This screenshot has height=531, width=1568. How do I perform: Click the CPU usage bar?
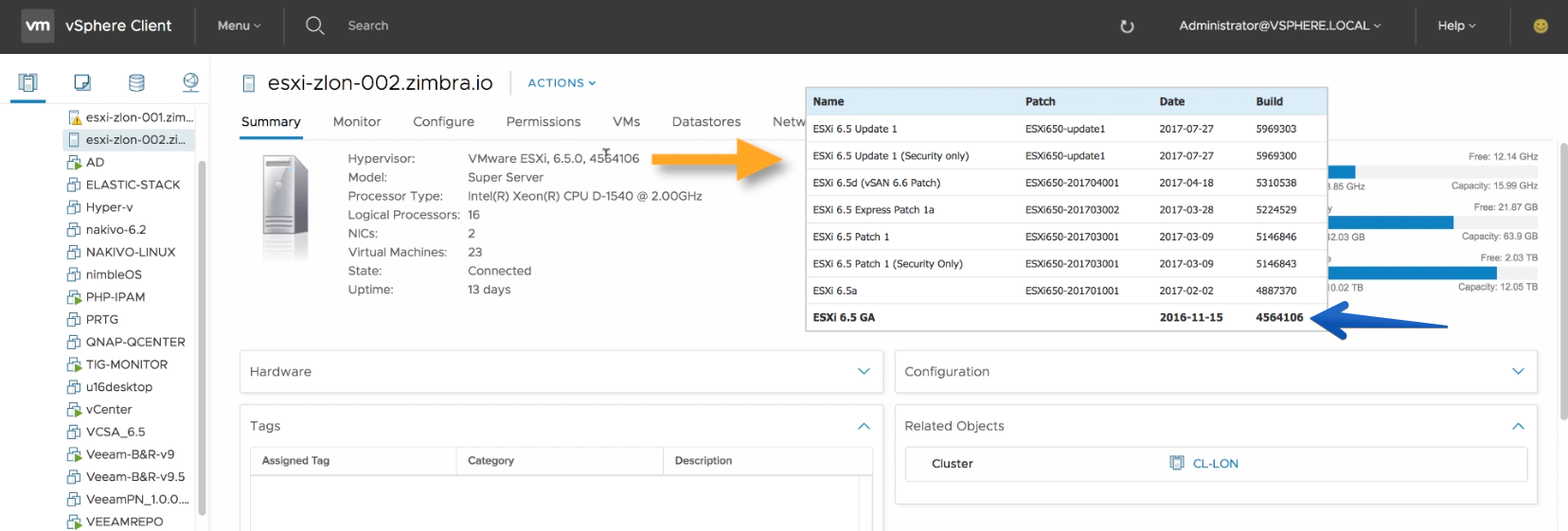(1433, 171)
